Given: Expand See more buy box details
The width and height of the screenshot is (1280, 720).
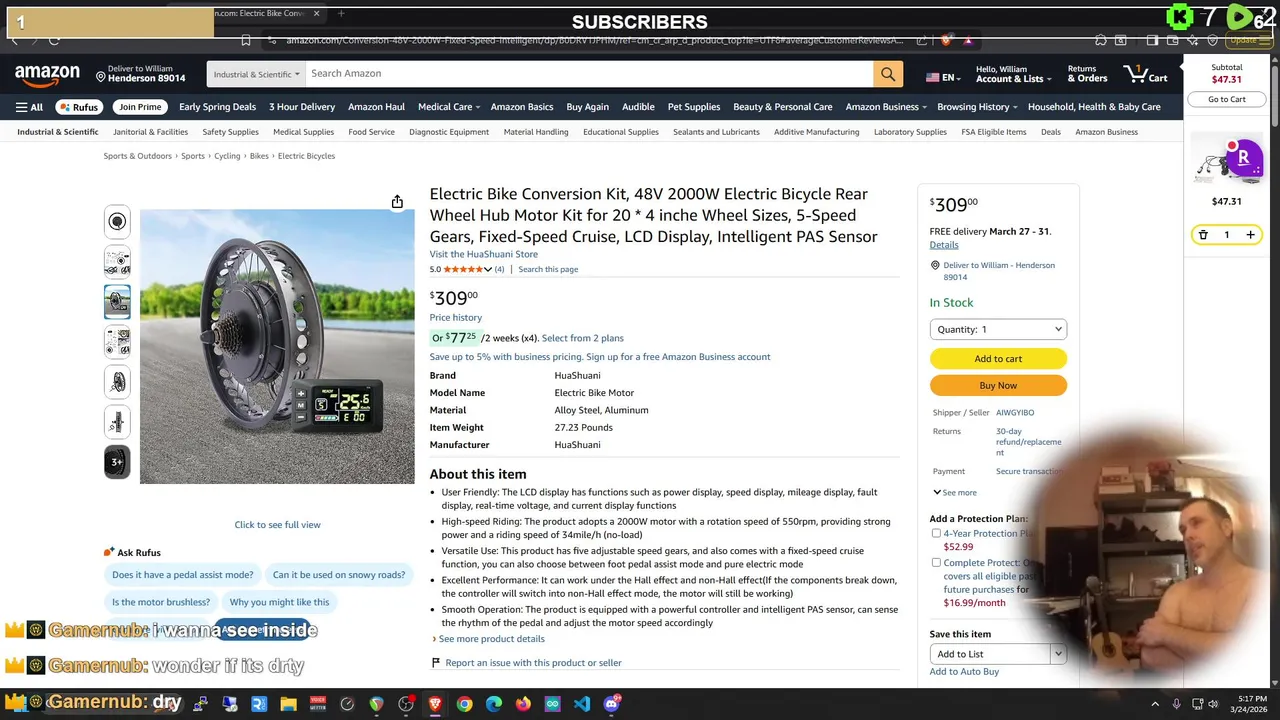Looking at the screenshot, I should [x=955, y=493].
